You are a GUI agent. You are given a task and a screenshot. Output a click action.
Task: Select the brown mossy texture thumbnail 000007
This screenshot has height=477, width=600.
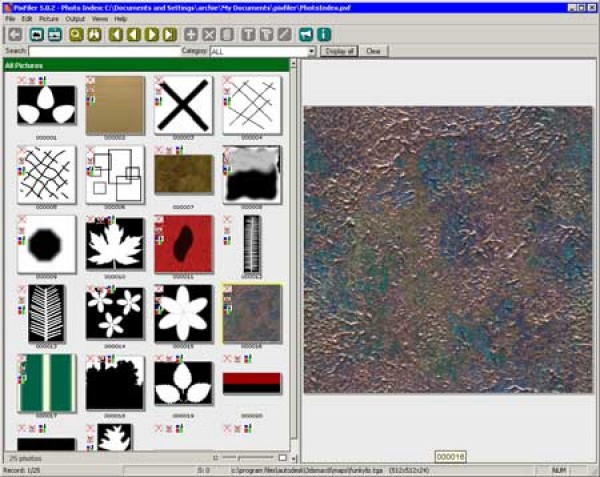tap(183, 174)
